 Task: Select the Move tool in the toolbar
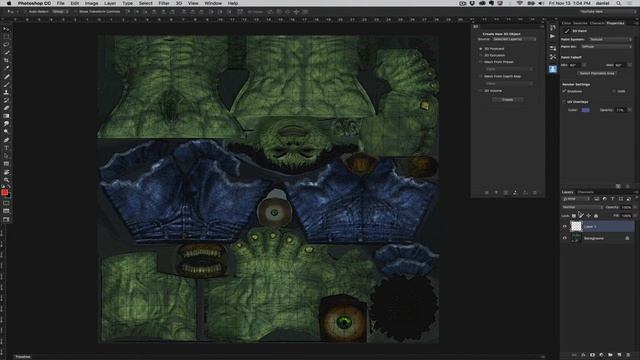[6, 29]
